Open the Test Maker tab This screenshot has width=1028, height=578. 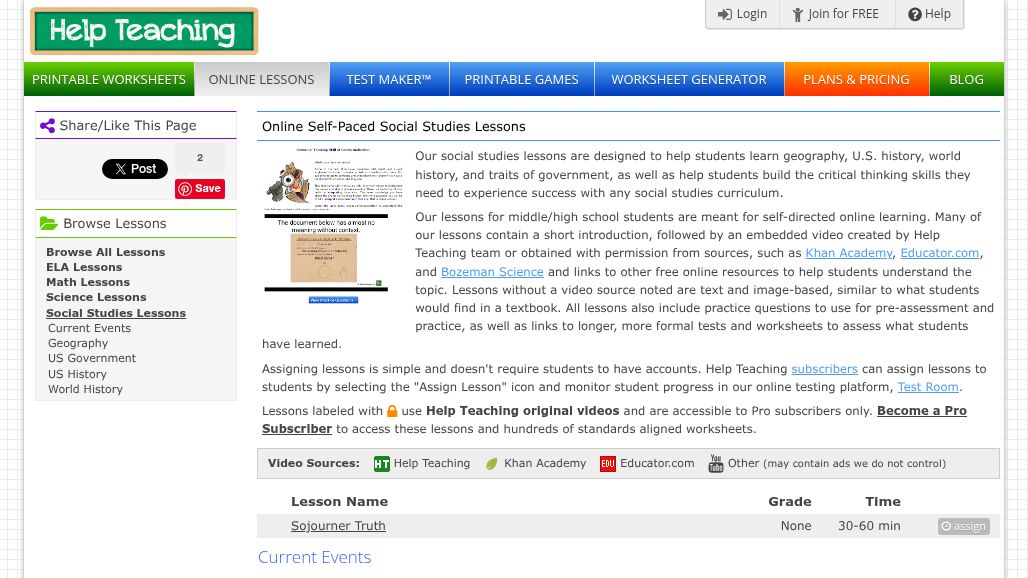[x=388, y=79]
